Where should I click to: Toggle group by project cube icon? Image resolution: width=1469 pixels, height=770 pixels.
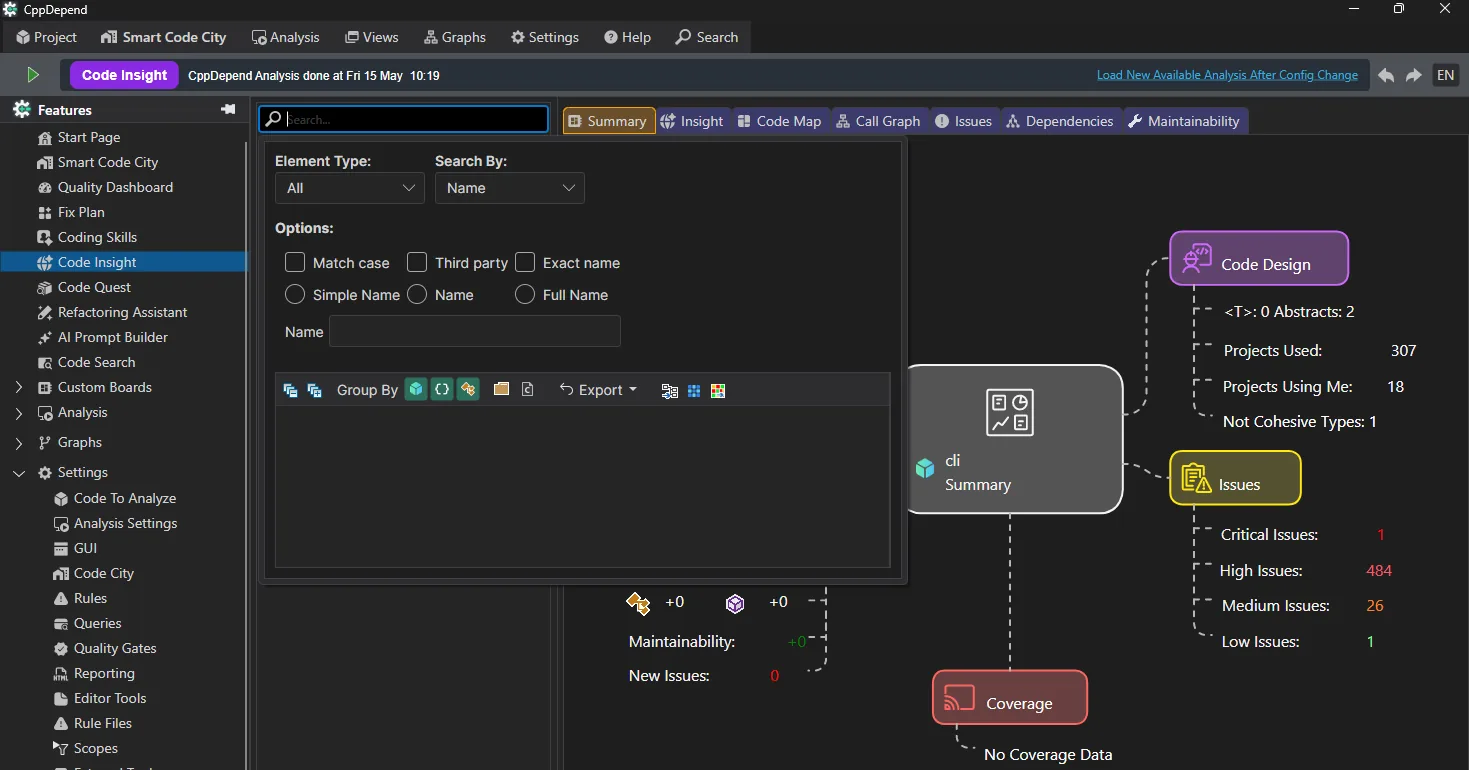[416, 389]
